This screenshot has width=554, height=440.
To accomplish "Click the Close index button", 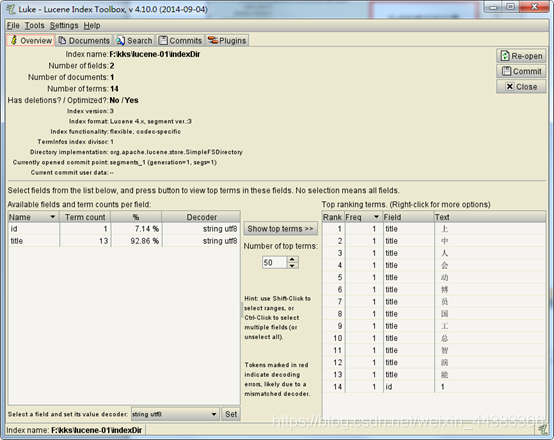I will click(521, 87).
